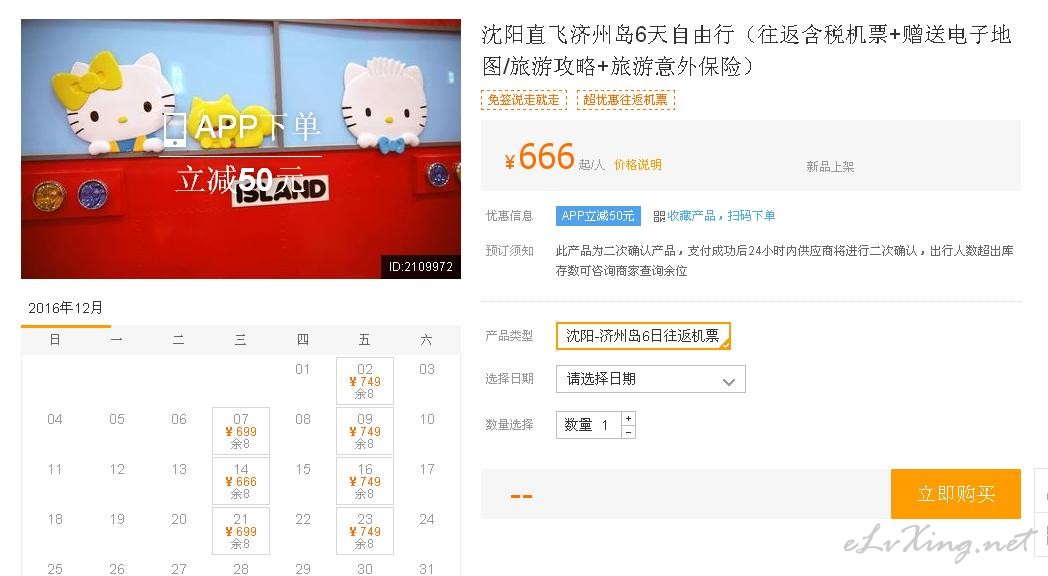Choose December 23 departure date
Image resolution: width=1048 pixels, height=576 pixels.
(365, 531)
